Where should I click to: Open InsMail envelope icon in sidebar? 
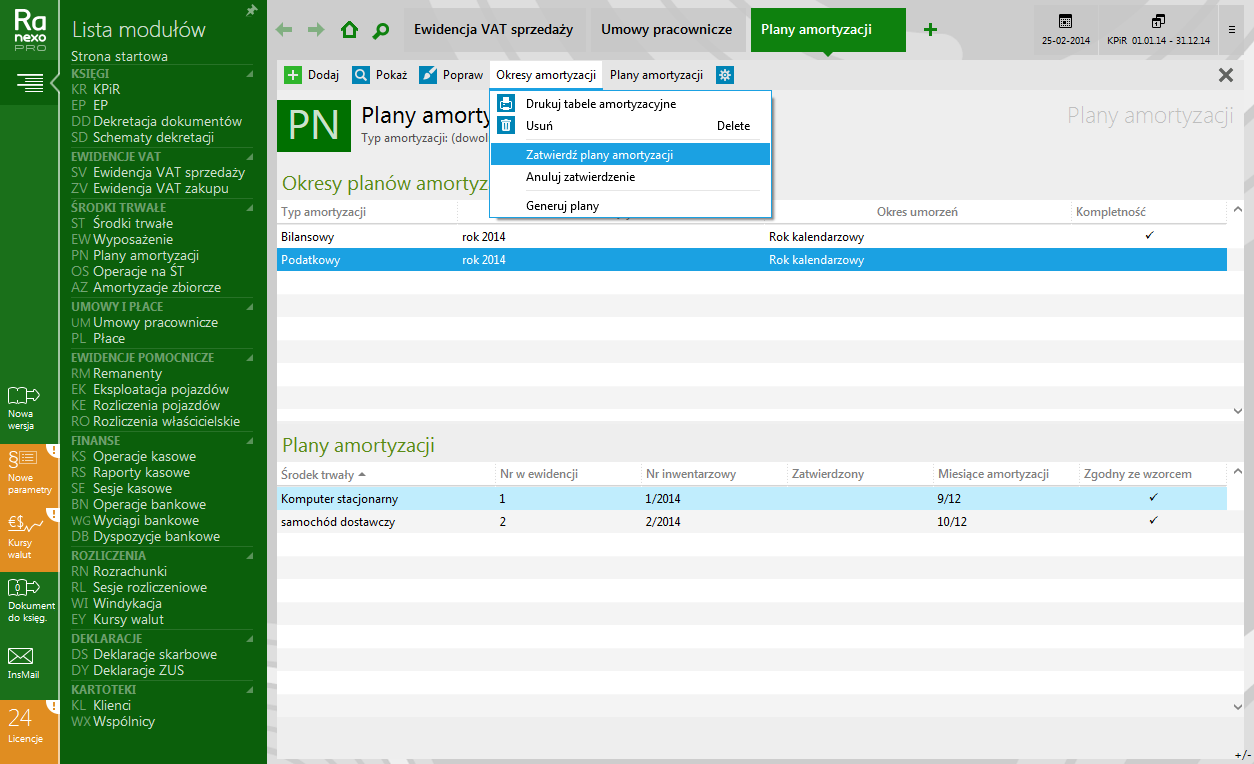(x=21, y=662)
